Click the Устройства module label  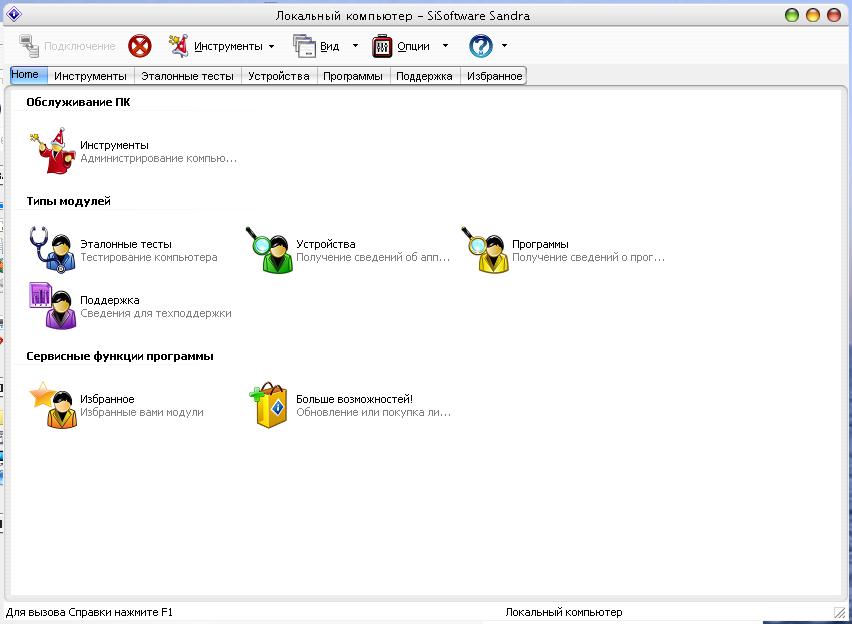pos(325,245)
